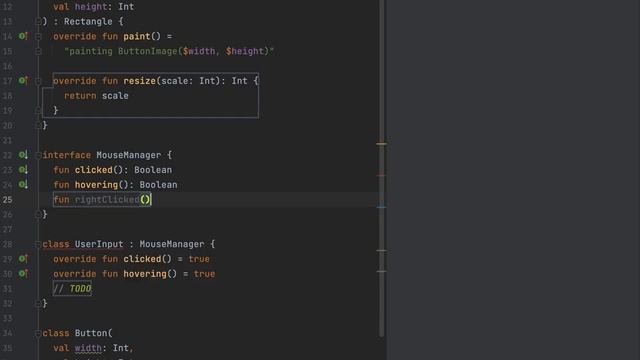The width and height of the screenshot is (640, 360).
Task: Click 'return scale' statement
Action: [96, 96]
